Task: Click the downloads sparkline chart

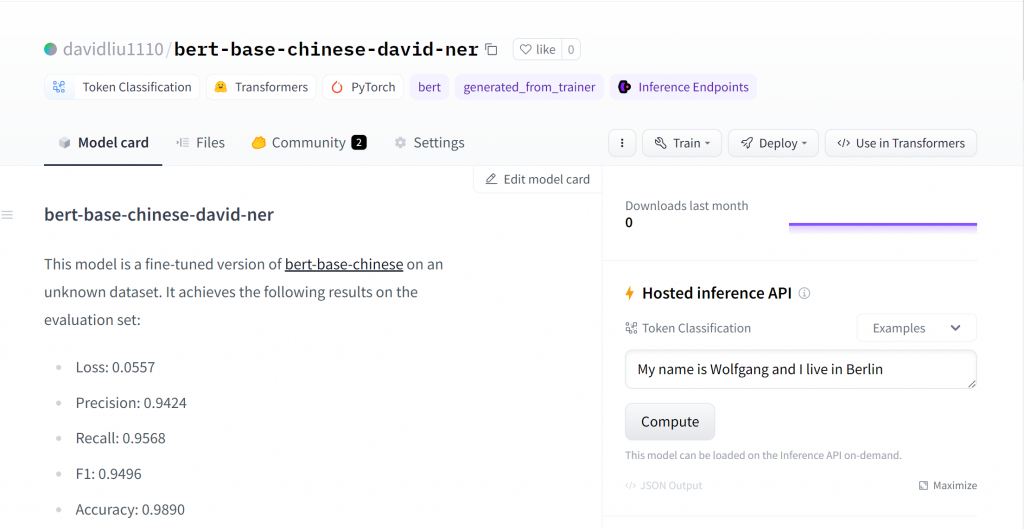Action: [x=883, y=227]
